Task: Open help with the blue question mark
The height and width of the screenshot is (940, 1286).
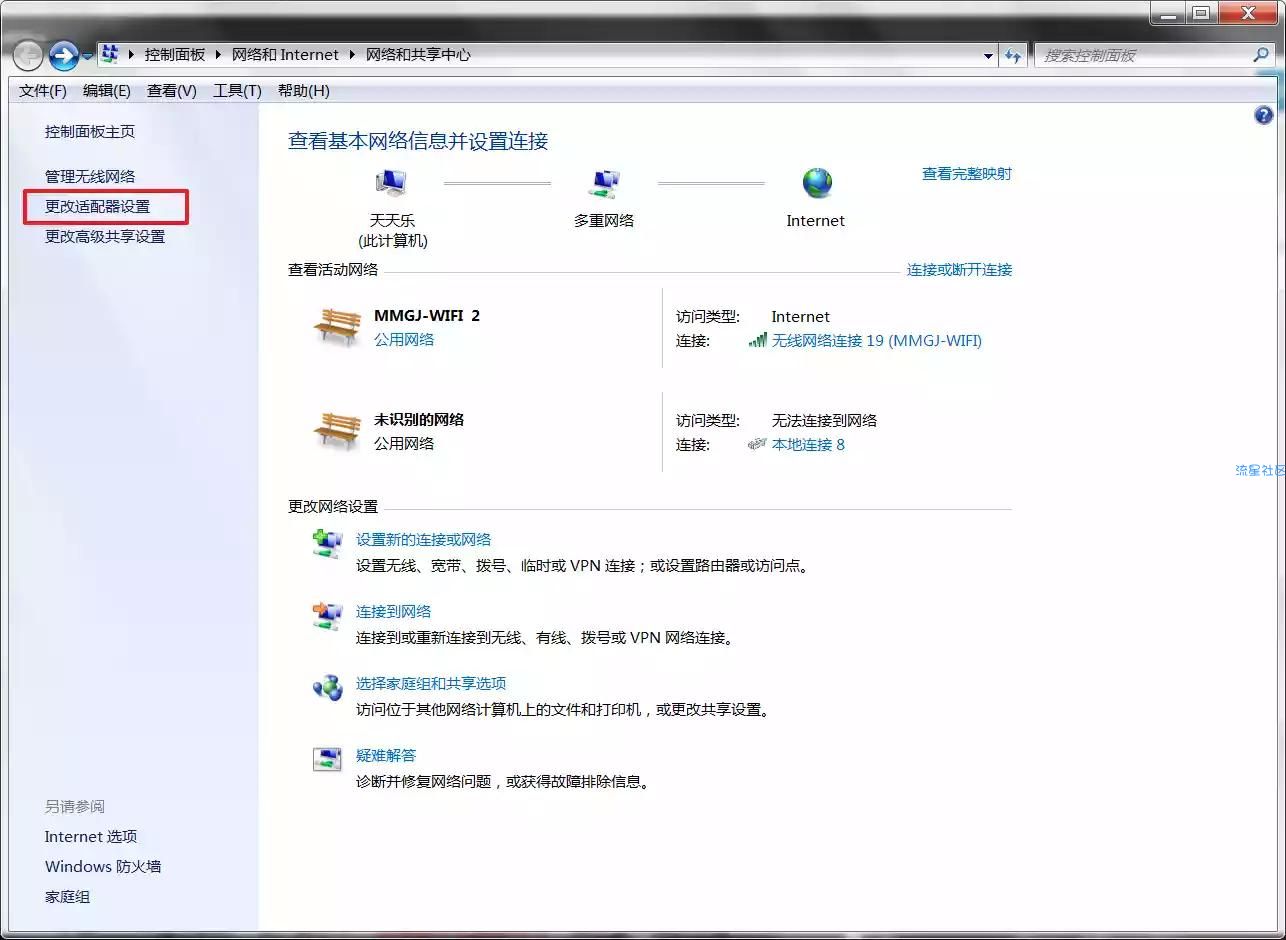Action: [x=1263, y=116]
